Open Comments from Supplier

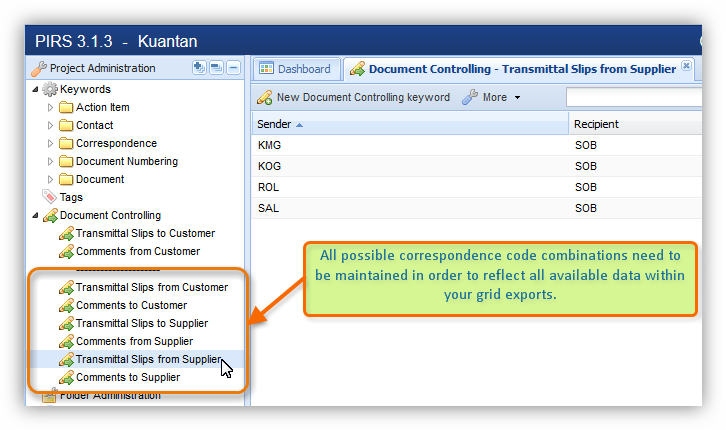point(134,342)
